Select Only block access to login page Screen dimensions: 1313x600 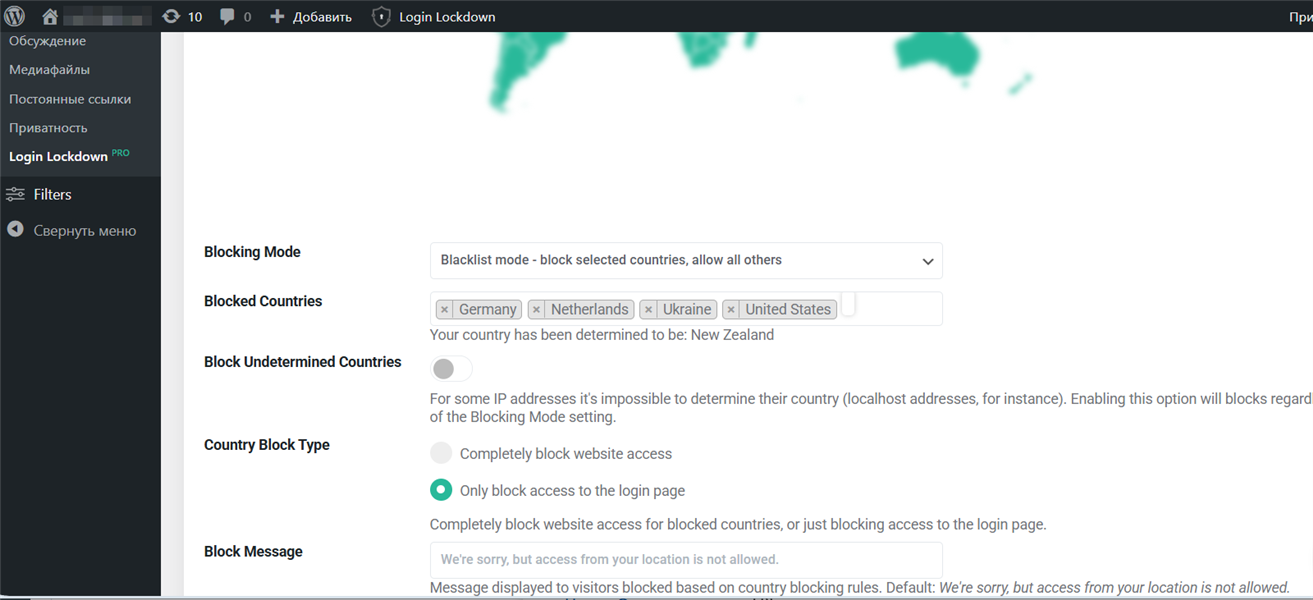pos(441,490)
